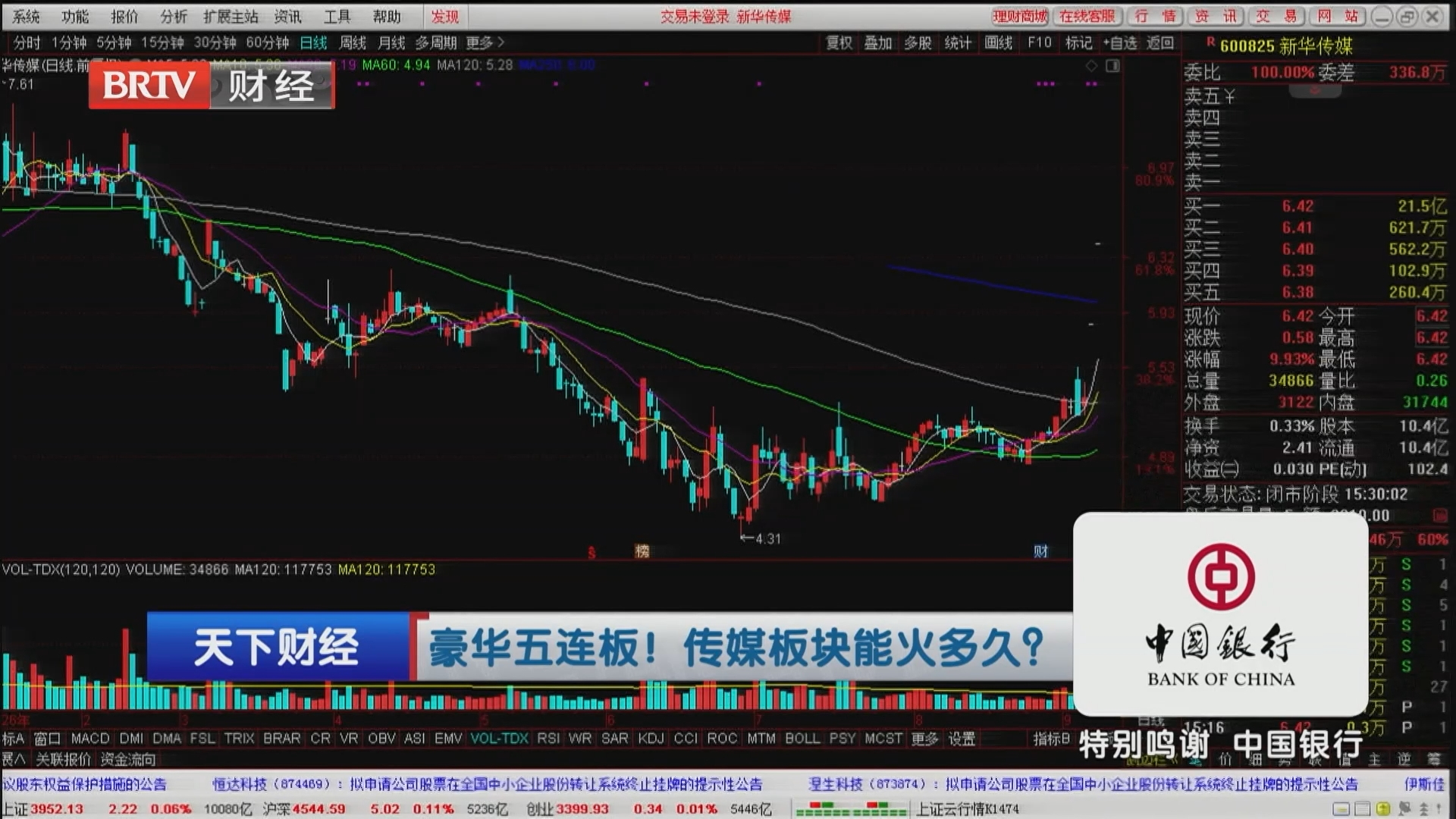Select the 15分钟 period
This screenshot has height=819, width=1456.
click(162, 43)
